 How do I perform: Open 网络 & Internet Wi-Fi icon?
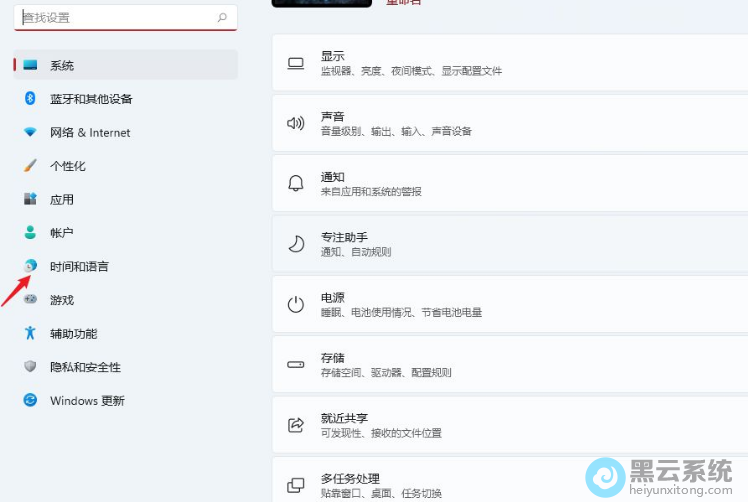tap(30, 132)
